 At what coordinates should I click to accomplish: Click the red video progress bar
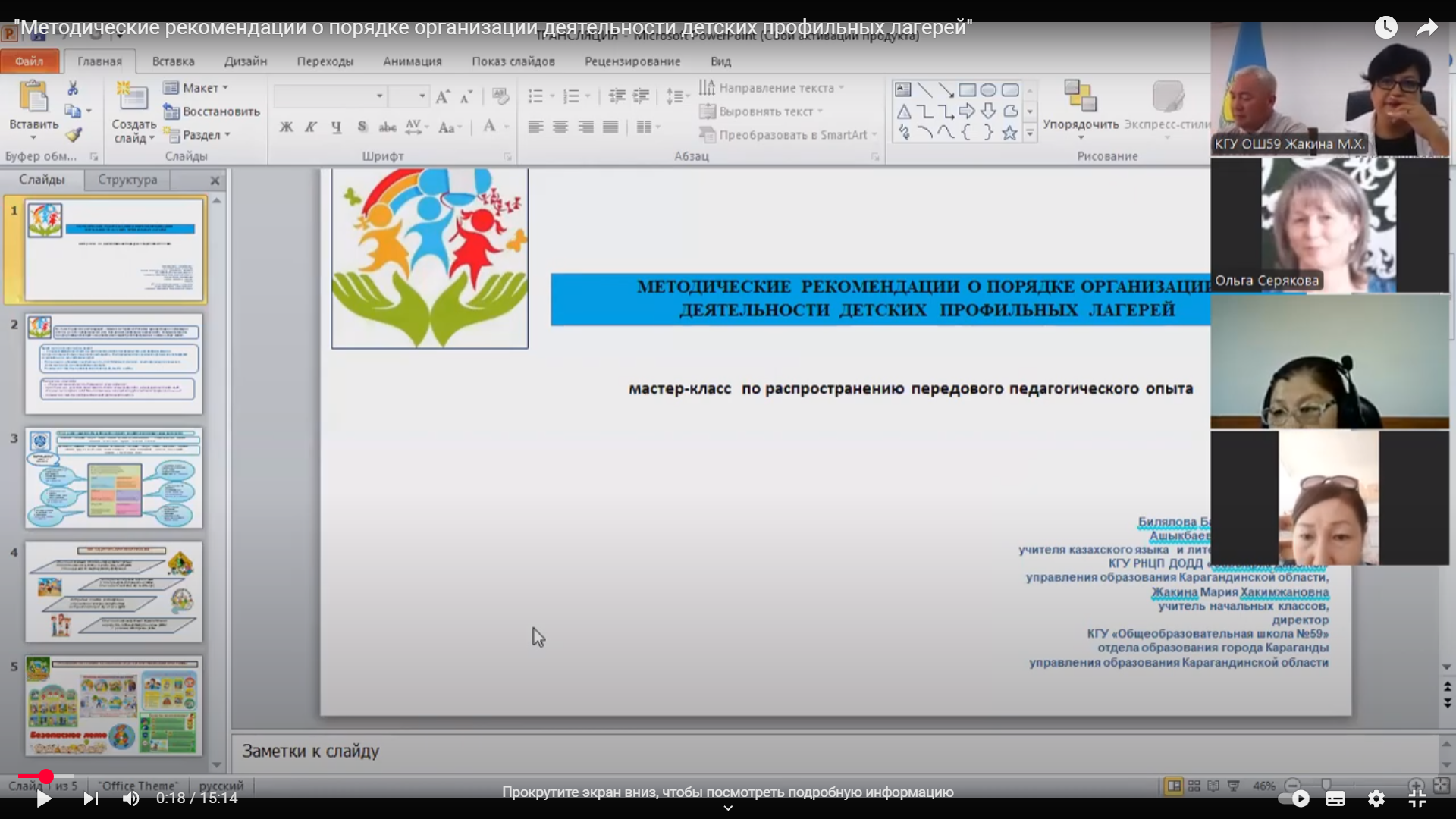(32, 777)
